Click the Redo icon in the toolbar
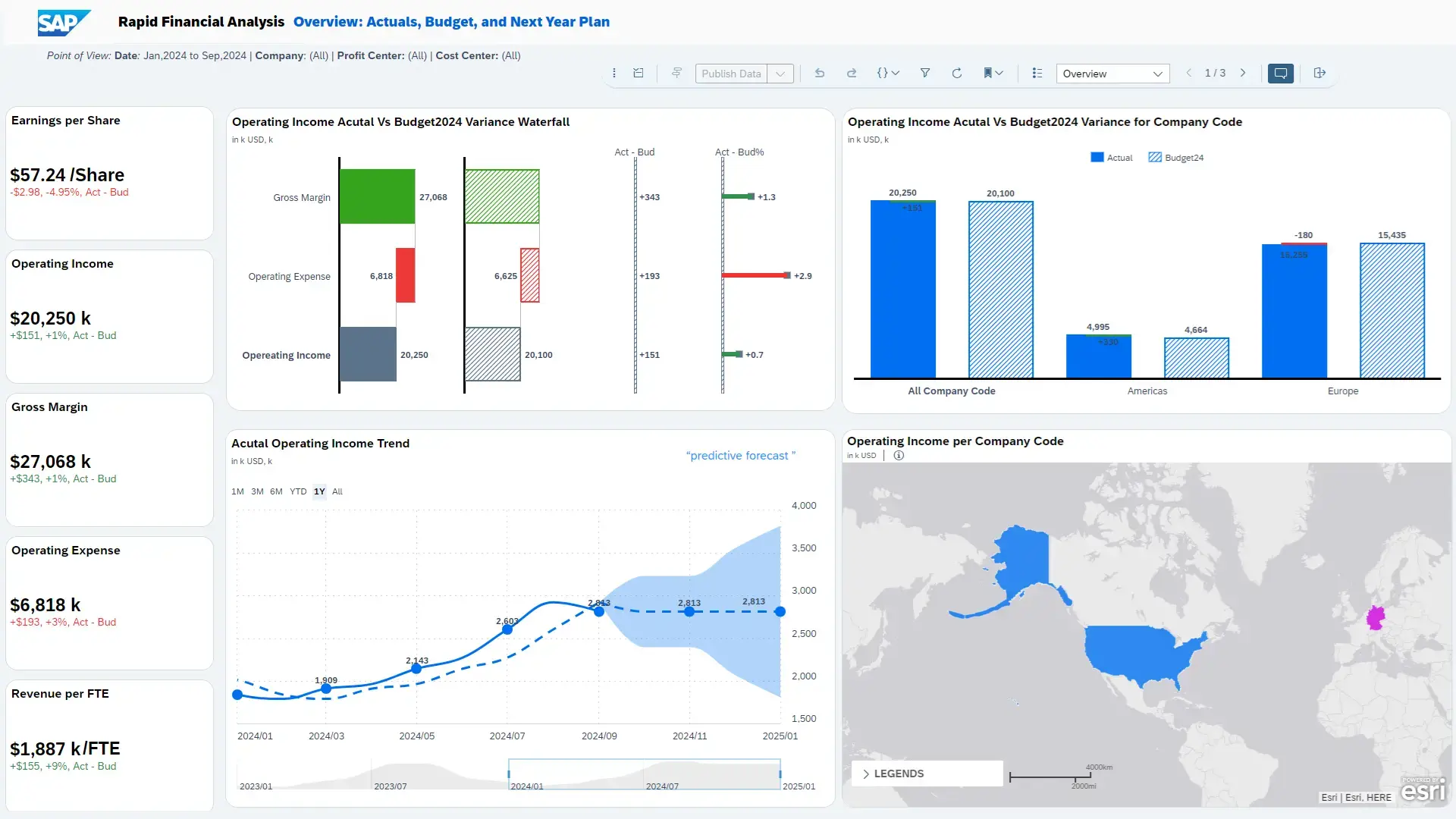This screenshot has height=819, width=1456. [x=852, y=73]
